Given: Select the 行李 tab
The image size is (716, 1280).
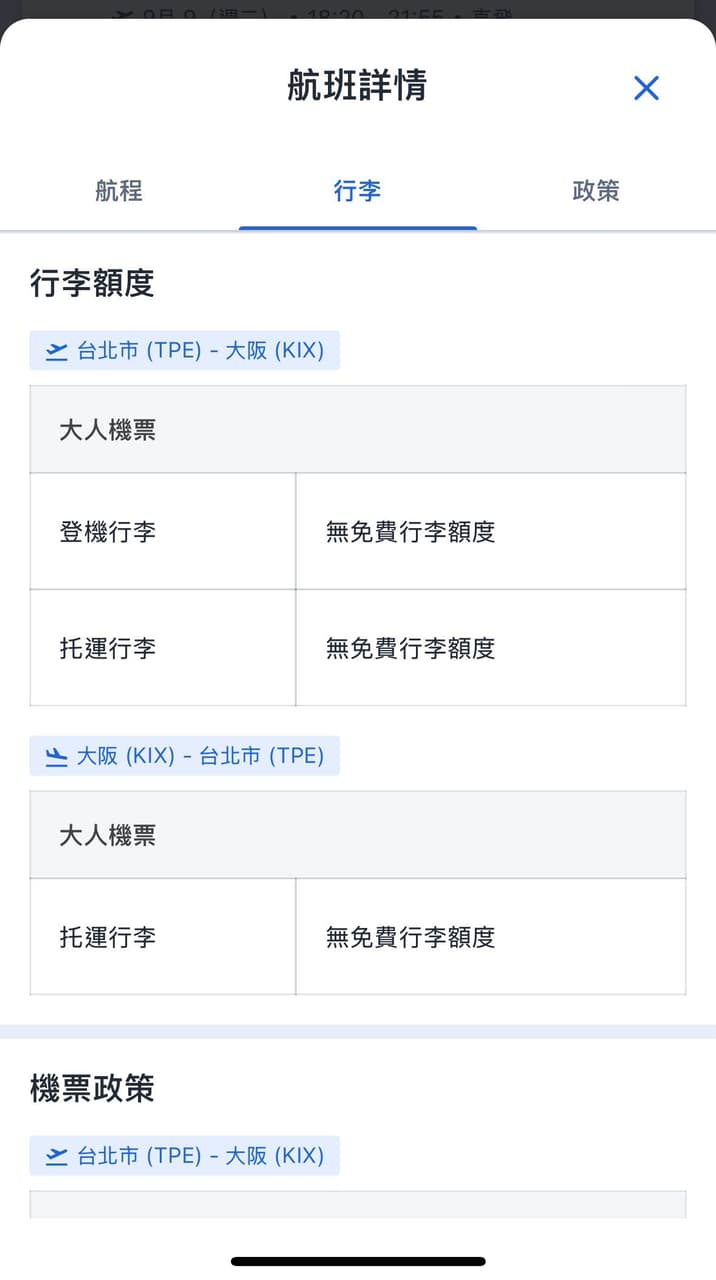Looking at the screenshot, I should point(357,190).
